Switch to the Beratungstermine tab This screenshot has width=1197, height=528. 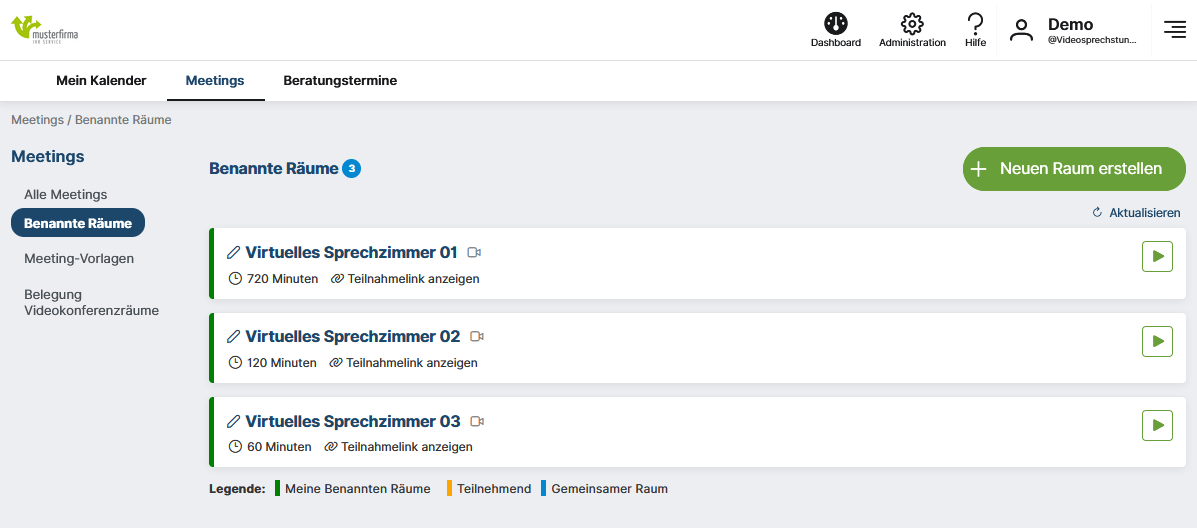click(x=340, y=81)
